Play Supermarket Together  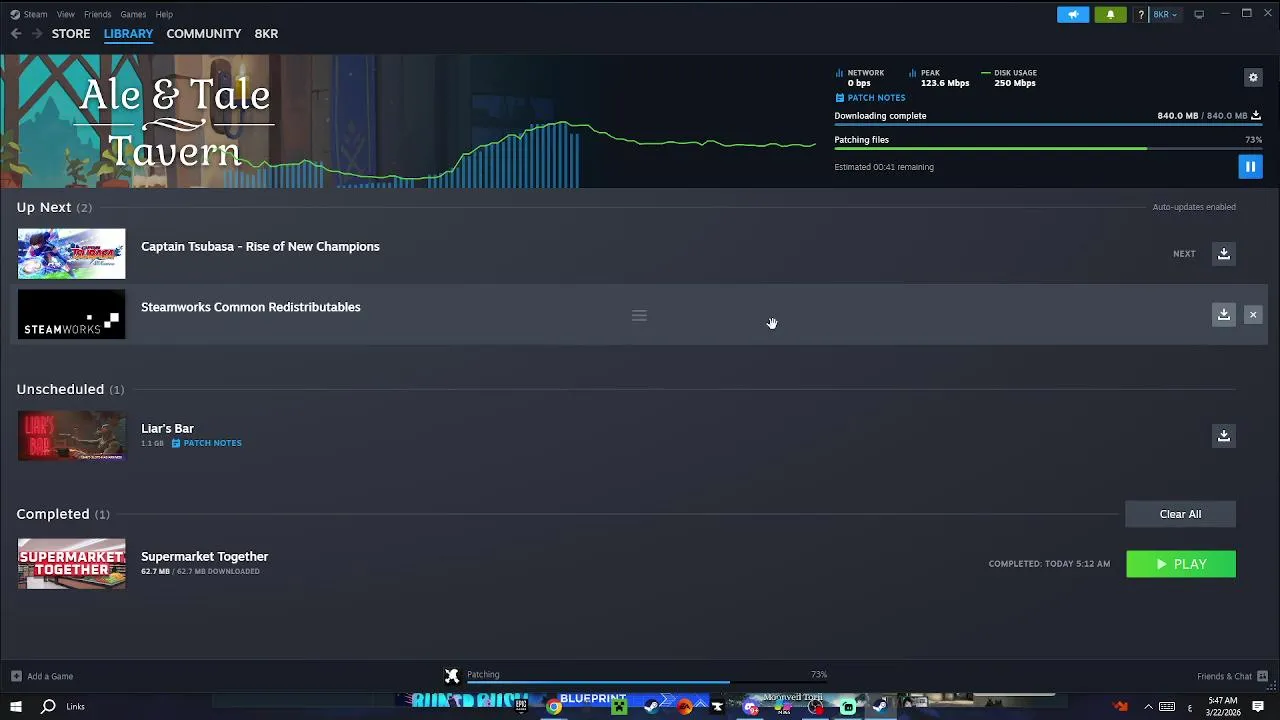(x=1181, y=564)
